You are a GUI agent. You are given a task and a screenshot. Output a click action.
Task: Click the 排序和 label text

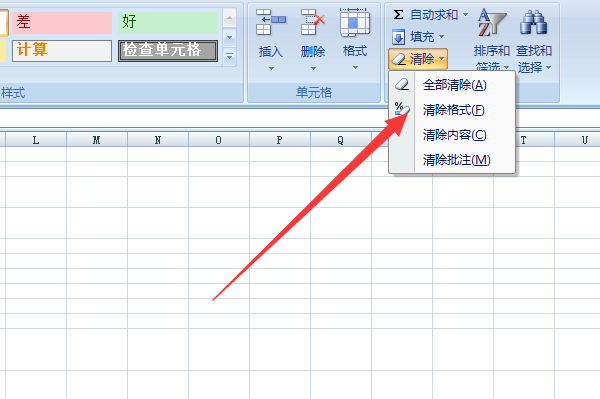[492, 50]
